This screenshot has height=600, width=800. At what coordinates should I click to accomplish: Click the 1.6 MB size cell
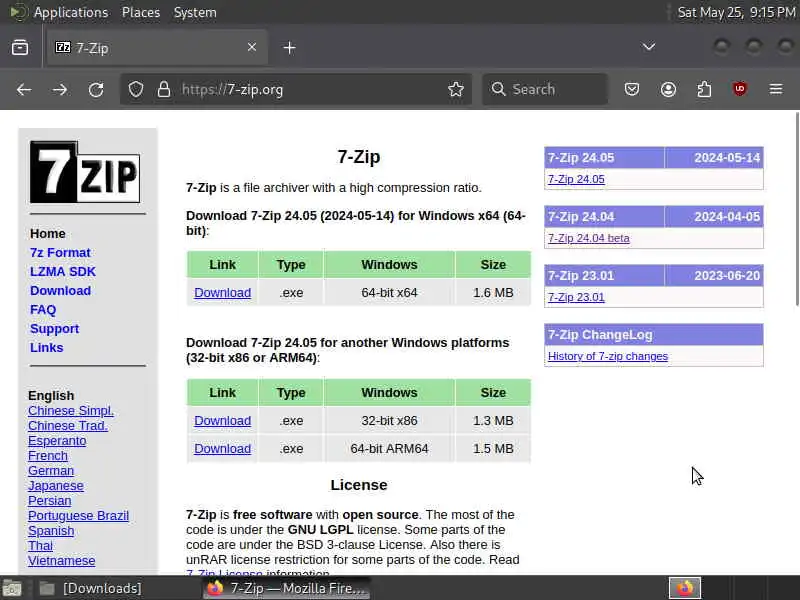pyautogui.click(x=493, y=293)
